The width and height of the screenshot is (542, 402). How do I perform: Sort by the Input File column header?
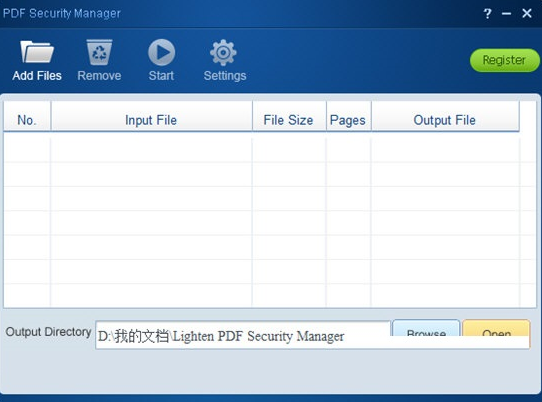(151, 116)
